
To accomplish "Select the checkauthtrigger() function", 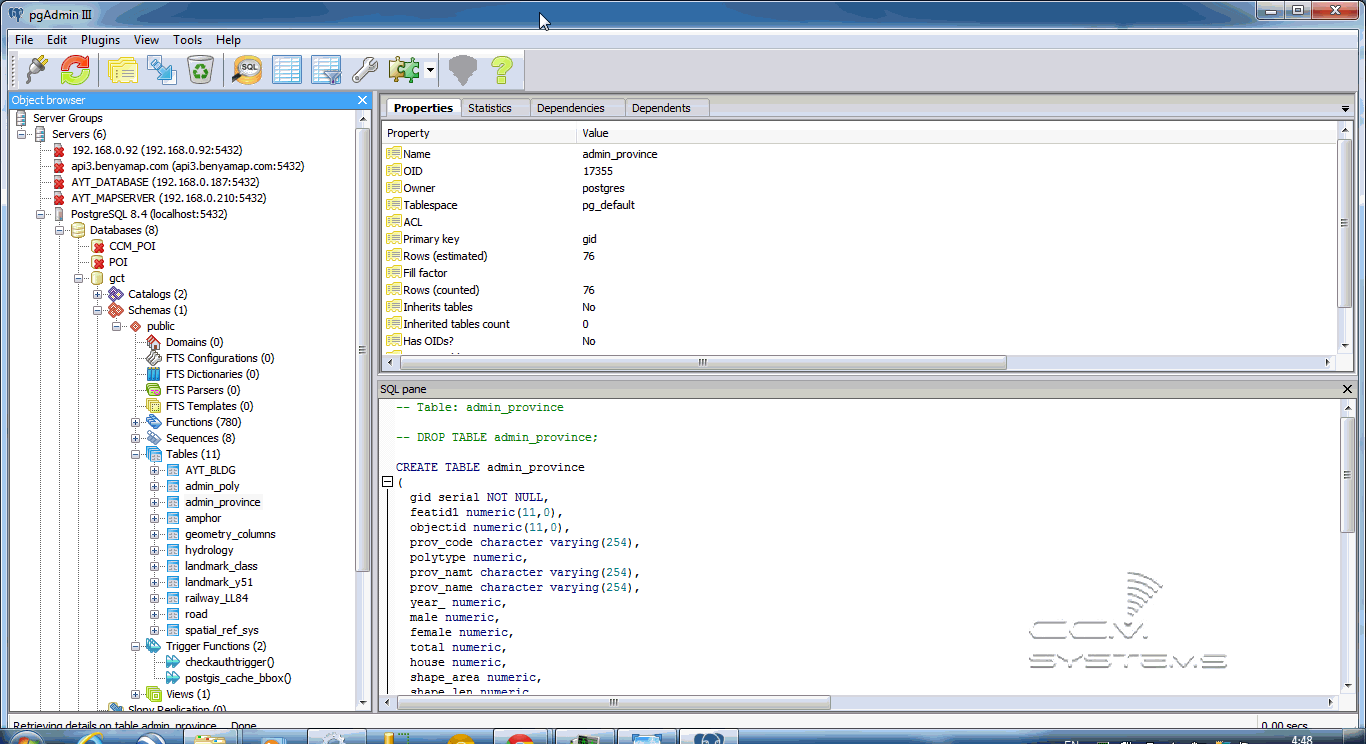I will click(229, 662).
